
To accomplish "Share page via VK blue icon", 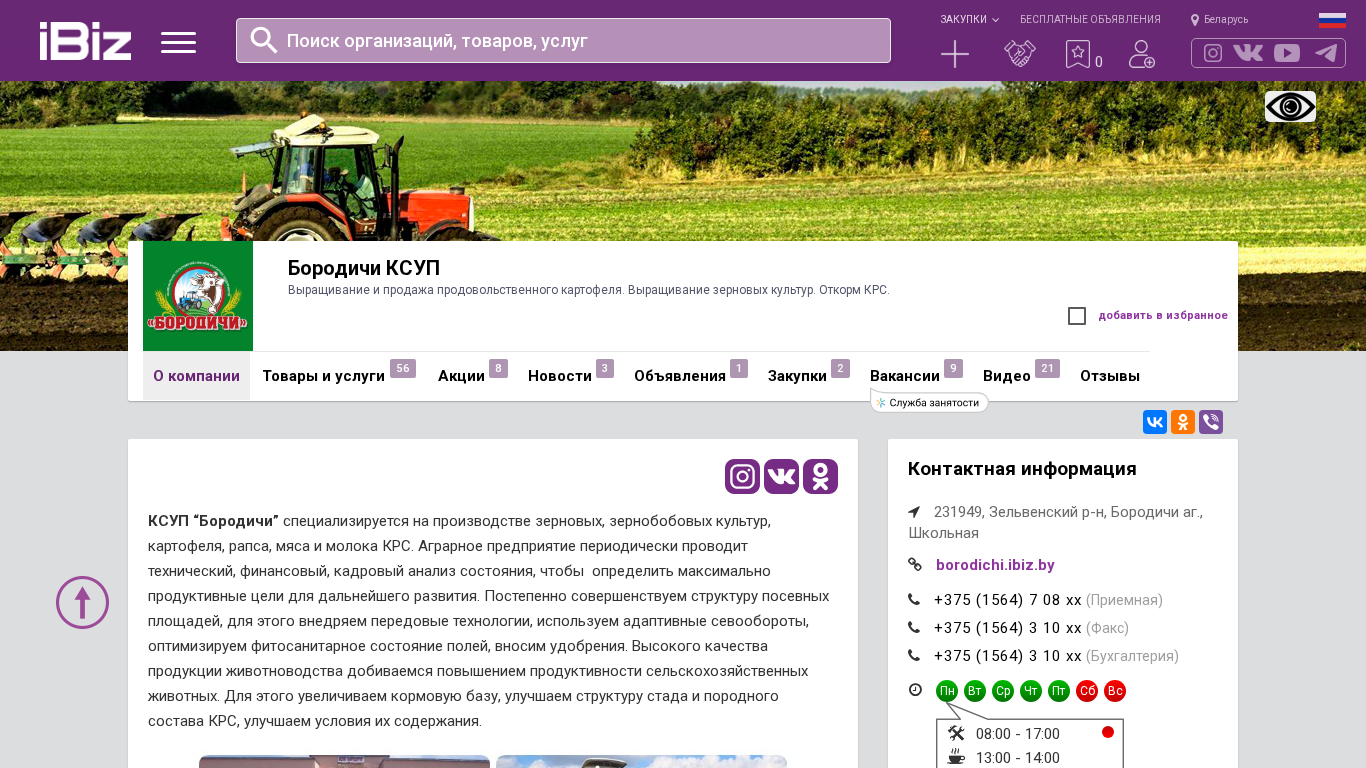I will 1155,422.
